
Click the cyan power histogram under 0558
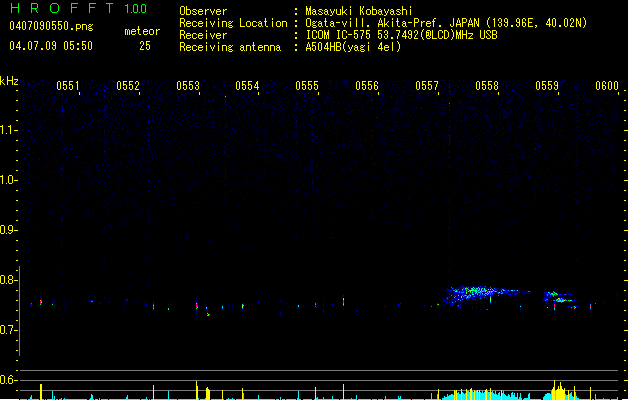481,394
